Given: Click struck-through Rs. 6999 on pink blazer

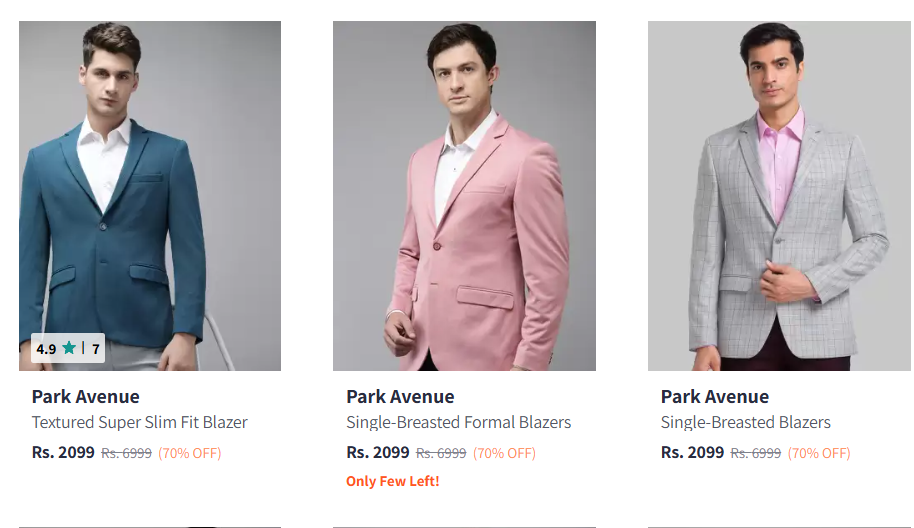Looking at the screenshot, I should point(441,453).
